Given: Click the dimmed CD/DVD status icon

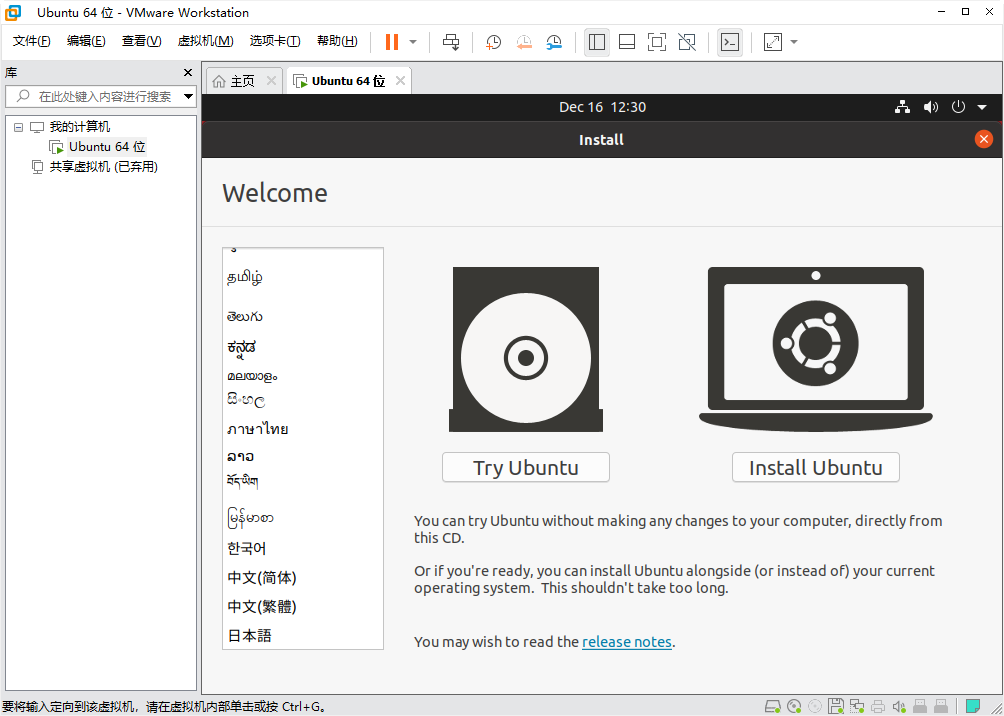Looking at the screenshot, I should coord(814,706).
